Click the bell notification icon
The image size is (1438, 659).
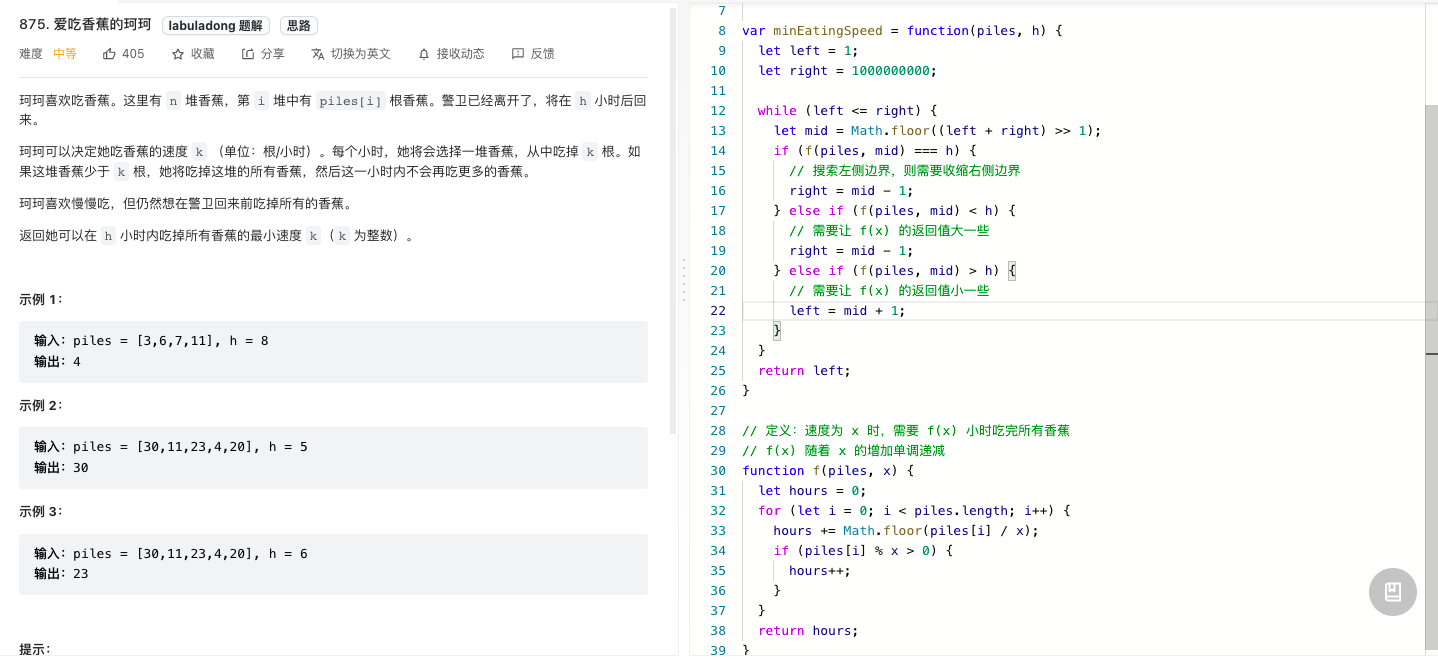[x=424, y=54]
